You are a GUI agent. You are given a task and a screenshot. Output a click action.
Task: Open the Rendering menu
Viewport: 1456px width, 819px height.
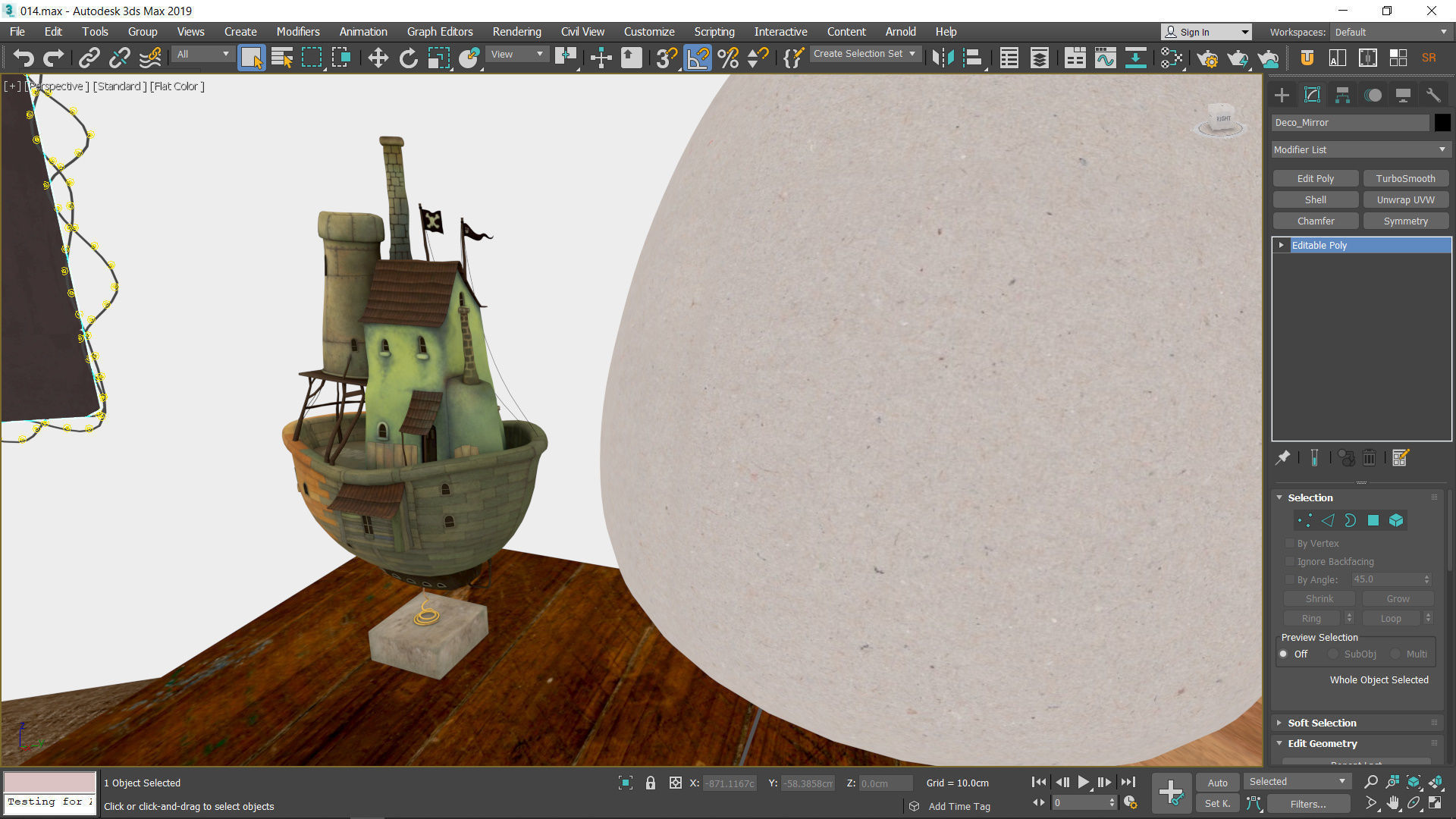(x=516, y=32)
